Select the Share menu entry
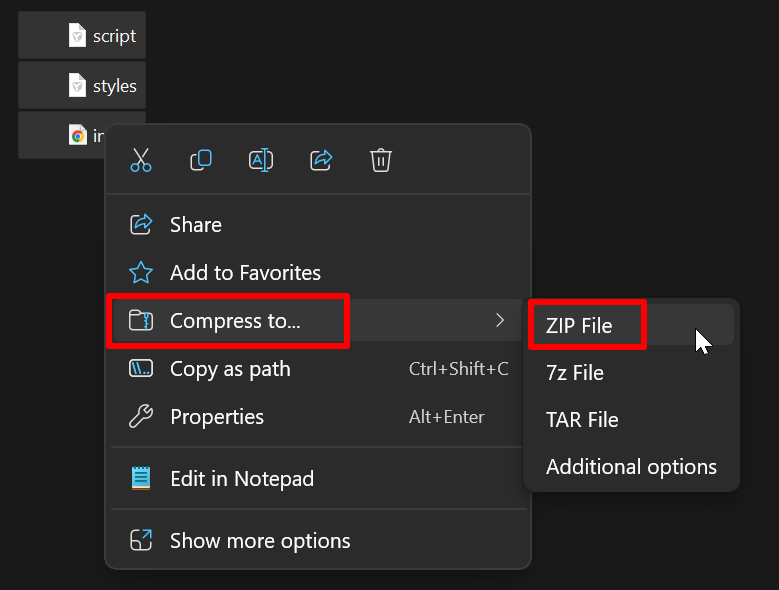 [196, 225]
